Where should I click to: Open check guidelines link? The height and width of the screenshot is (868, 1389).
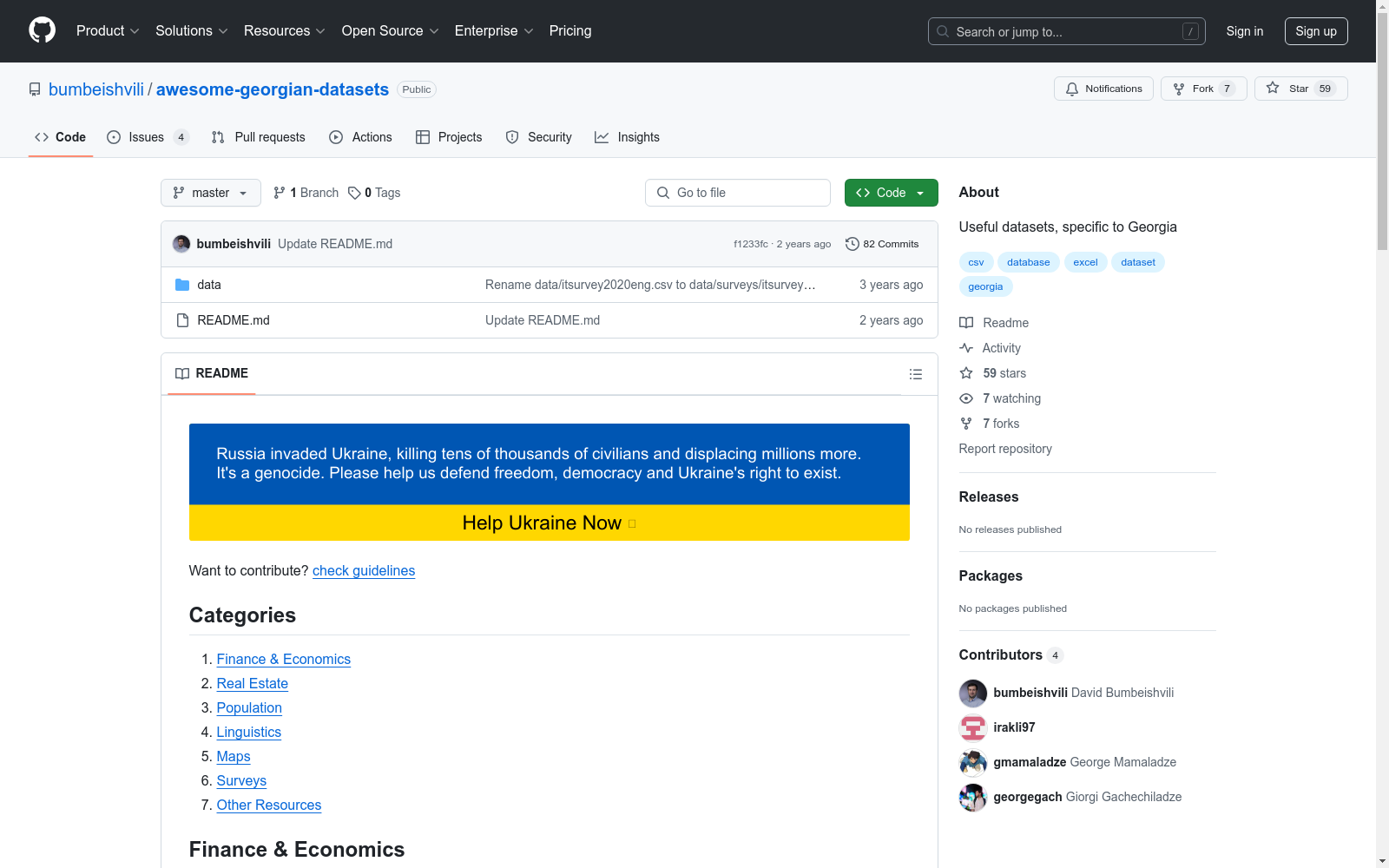pyautogui.click(x=364, y=570)
